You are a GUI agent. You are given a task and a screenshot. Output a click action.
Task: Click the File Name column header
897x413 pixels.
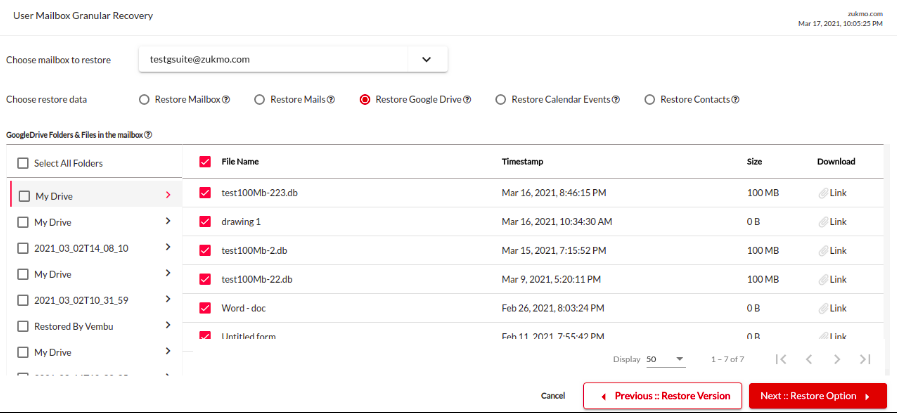[240, 162]
